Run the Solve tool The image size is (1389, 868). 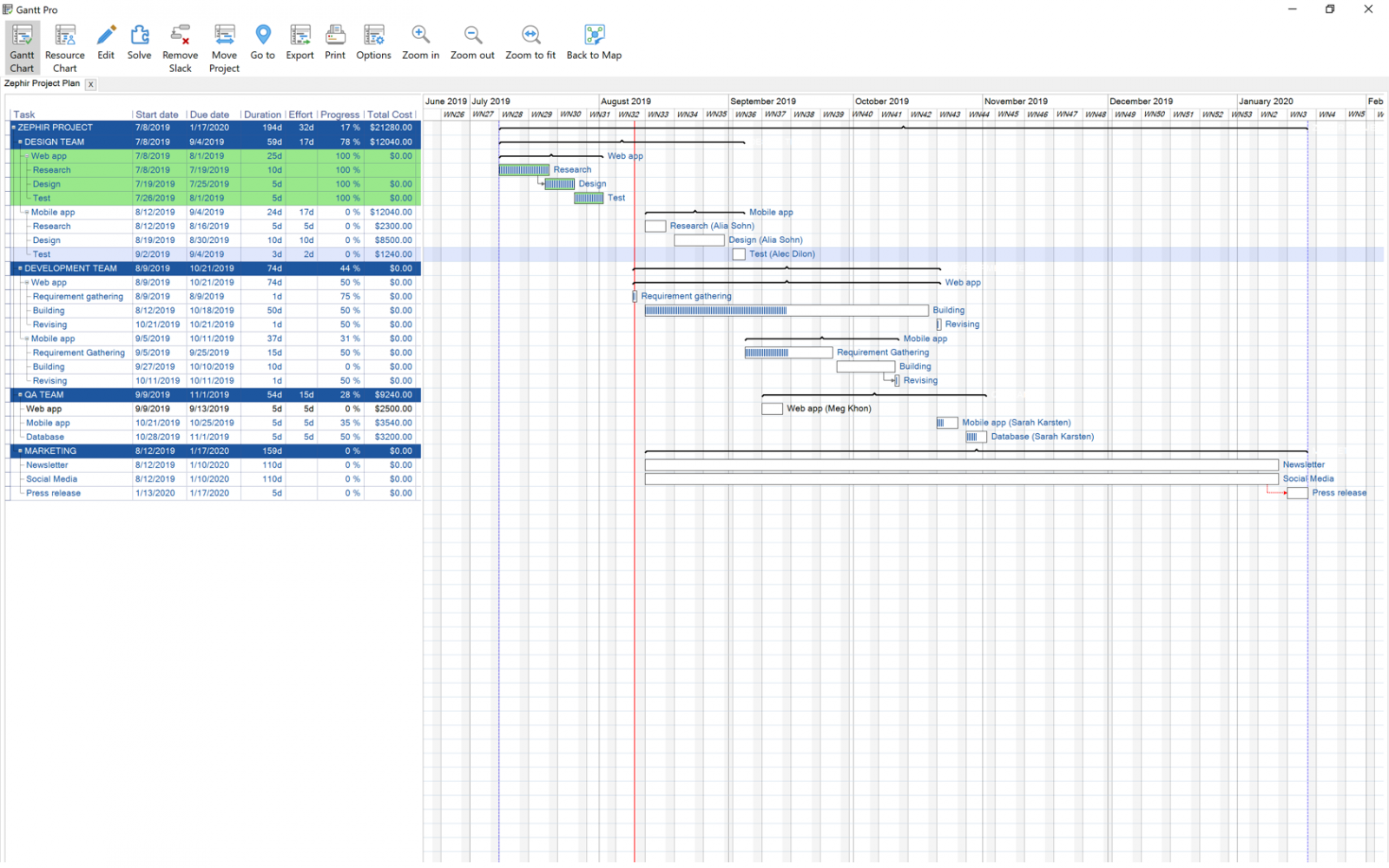click(139, 43)
